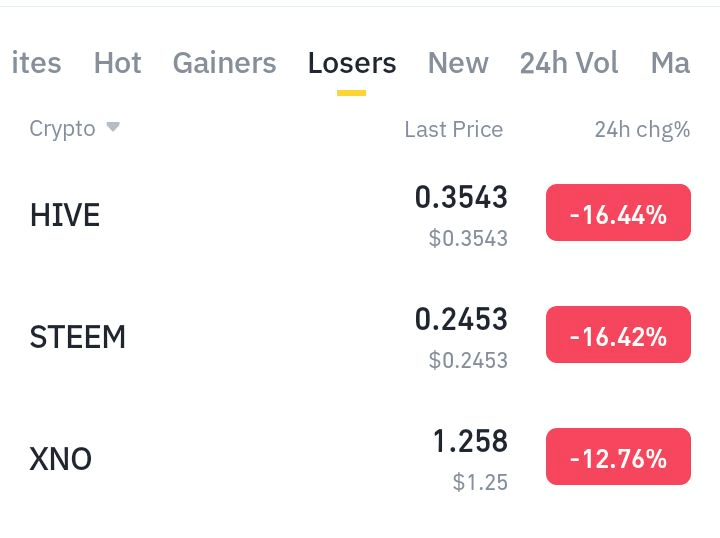Open the Gainers tab

[224, 63]
